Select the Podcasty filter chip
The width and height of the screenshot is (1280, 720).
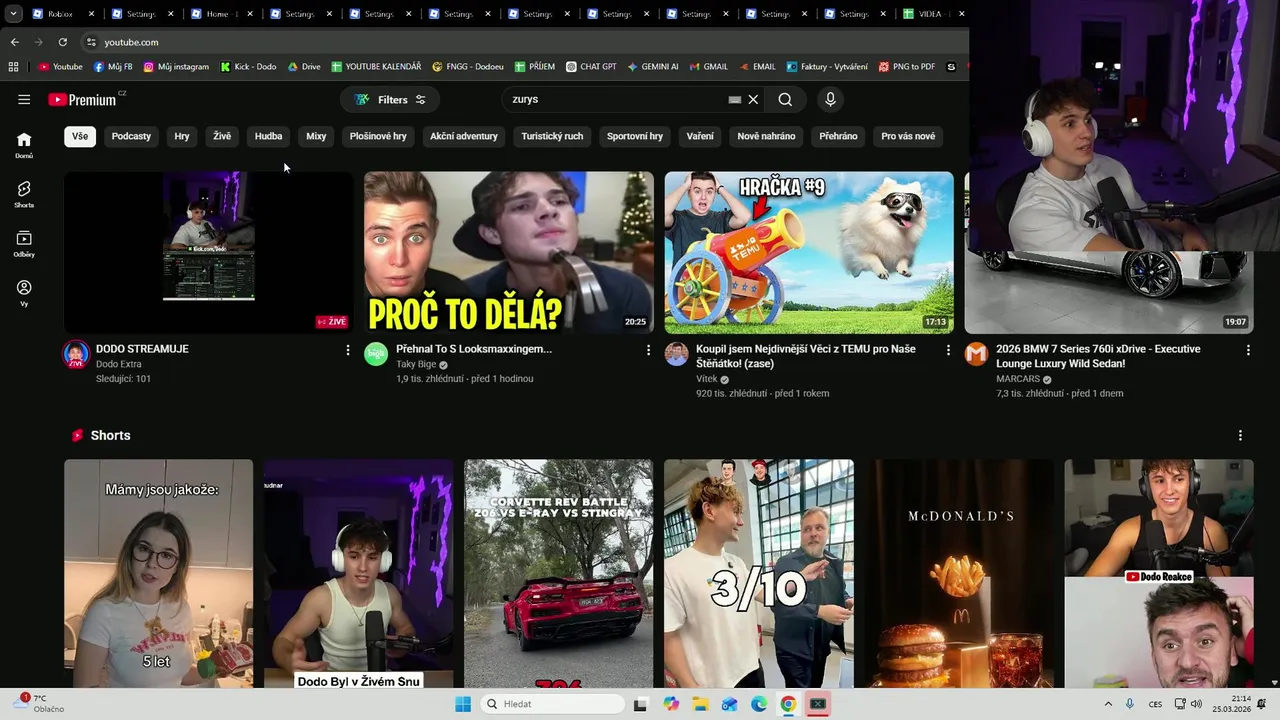coord(131,136)
